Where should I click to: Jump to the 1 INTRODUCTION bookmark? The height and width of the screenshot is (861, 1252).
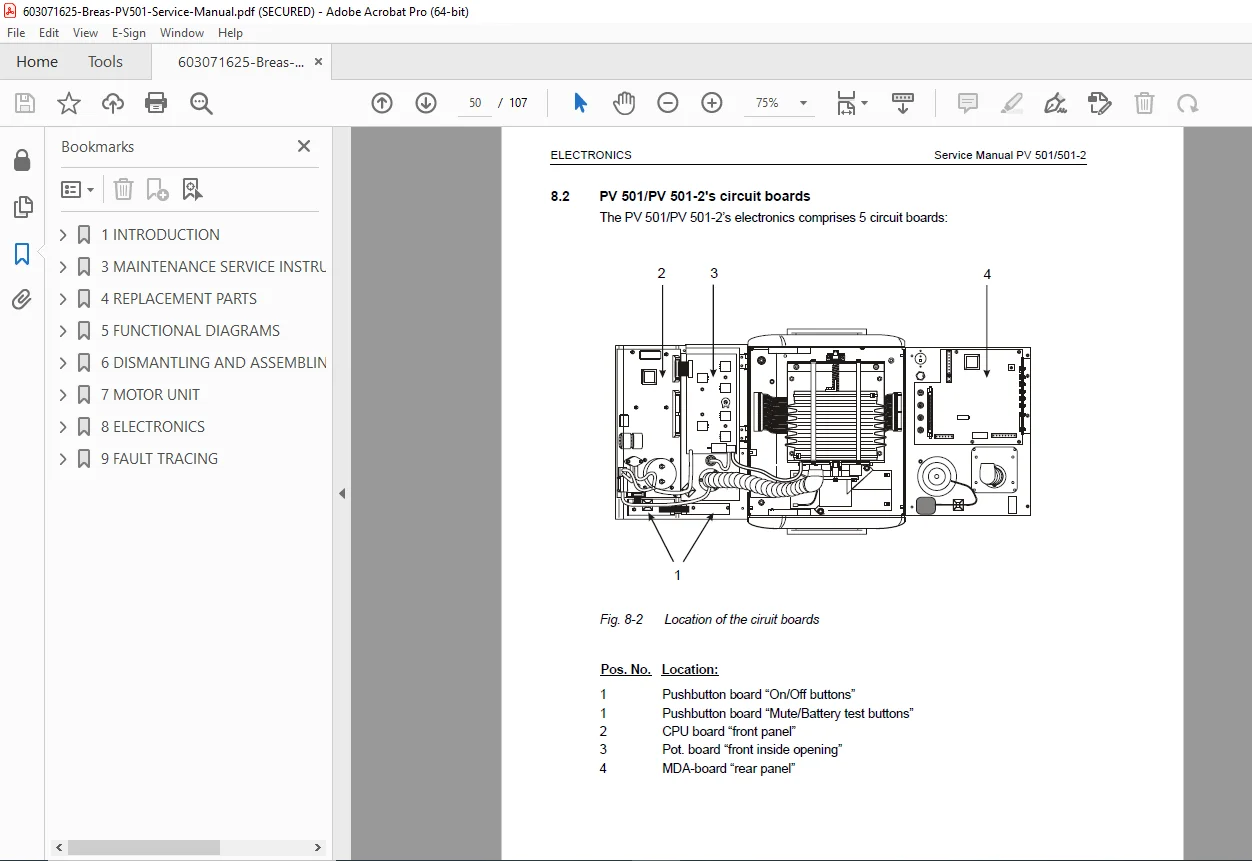pyautogui.click(x=160, y=235)
